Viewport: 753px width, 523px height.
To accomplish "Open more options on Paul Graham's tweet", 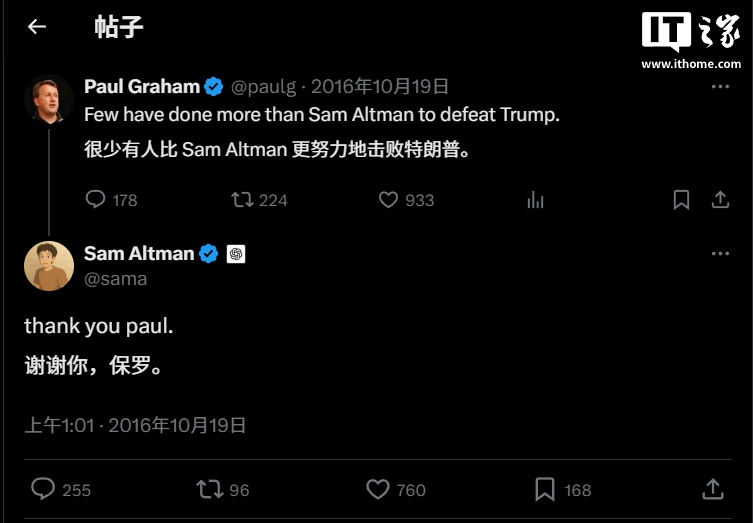I will [x=720, y=87].
